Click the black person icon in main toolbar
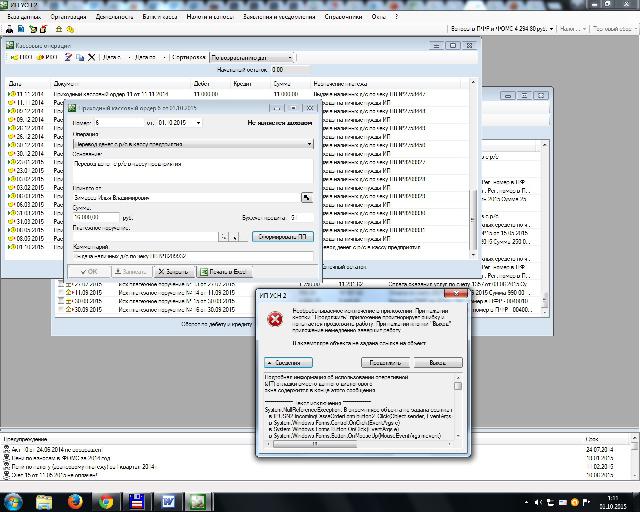 pyautogui.click(x=9, y=29)
